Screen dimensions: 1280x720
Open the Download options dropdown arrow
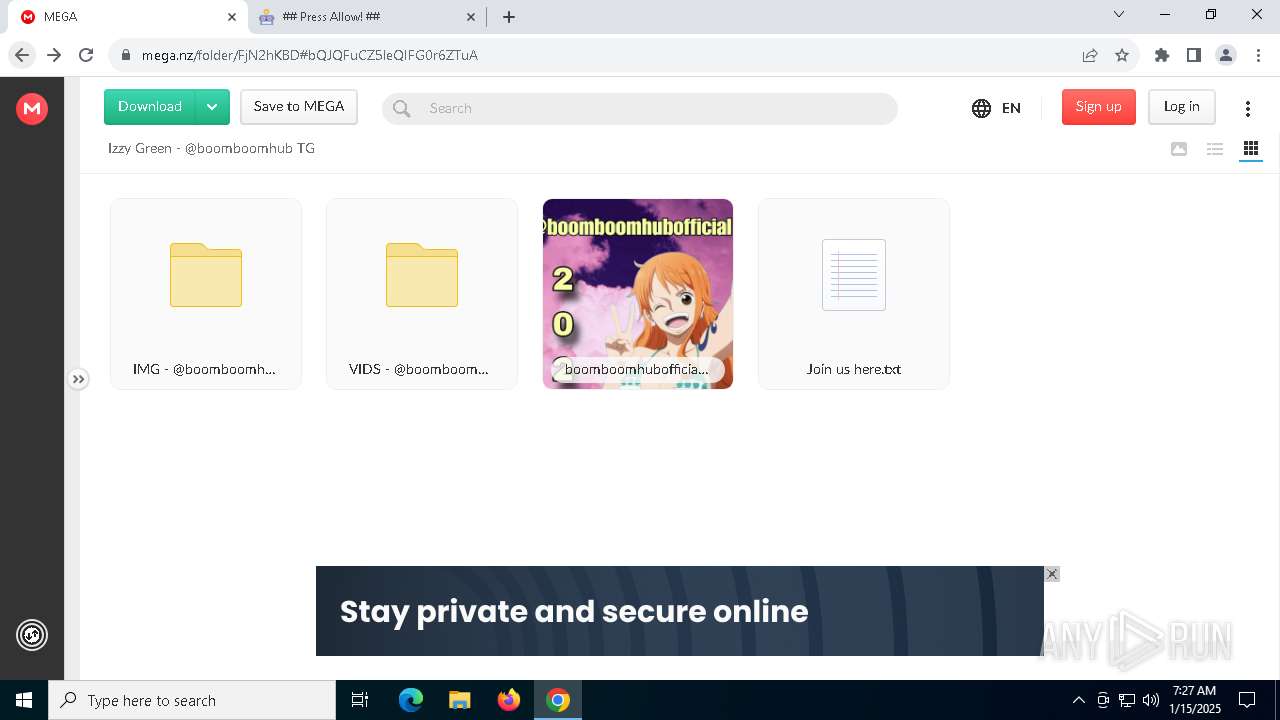point(213,107)
